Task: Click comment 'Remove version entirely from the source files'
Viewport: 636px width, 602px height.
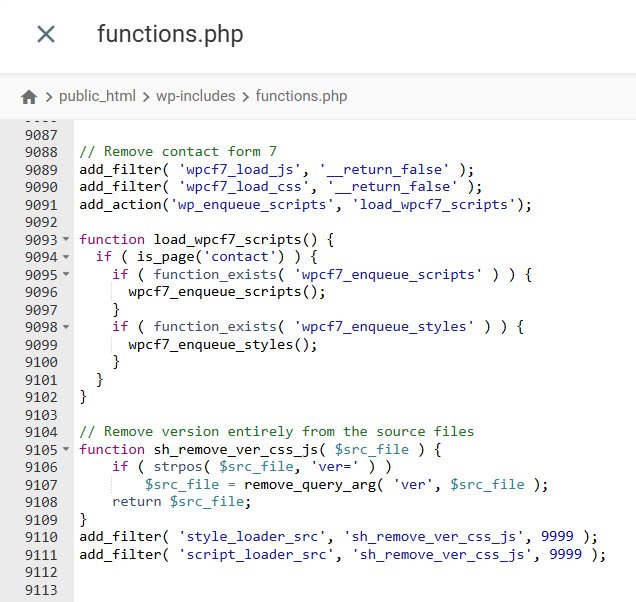Action: (277, 432)
